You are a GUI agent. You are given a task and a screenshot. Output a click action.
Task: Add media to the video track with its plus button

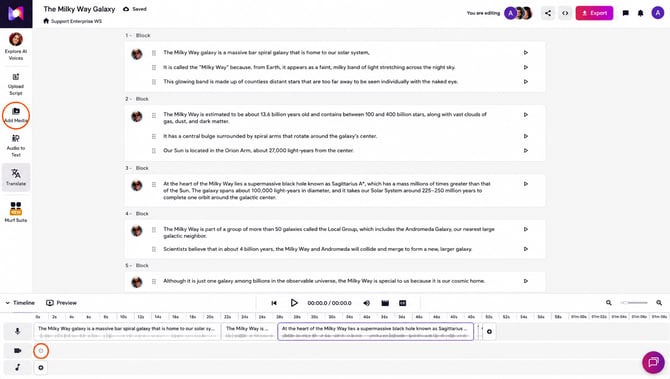(41, 351)
